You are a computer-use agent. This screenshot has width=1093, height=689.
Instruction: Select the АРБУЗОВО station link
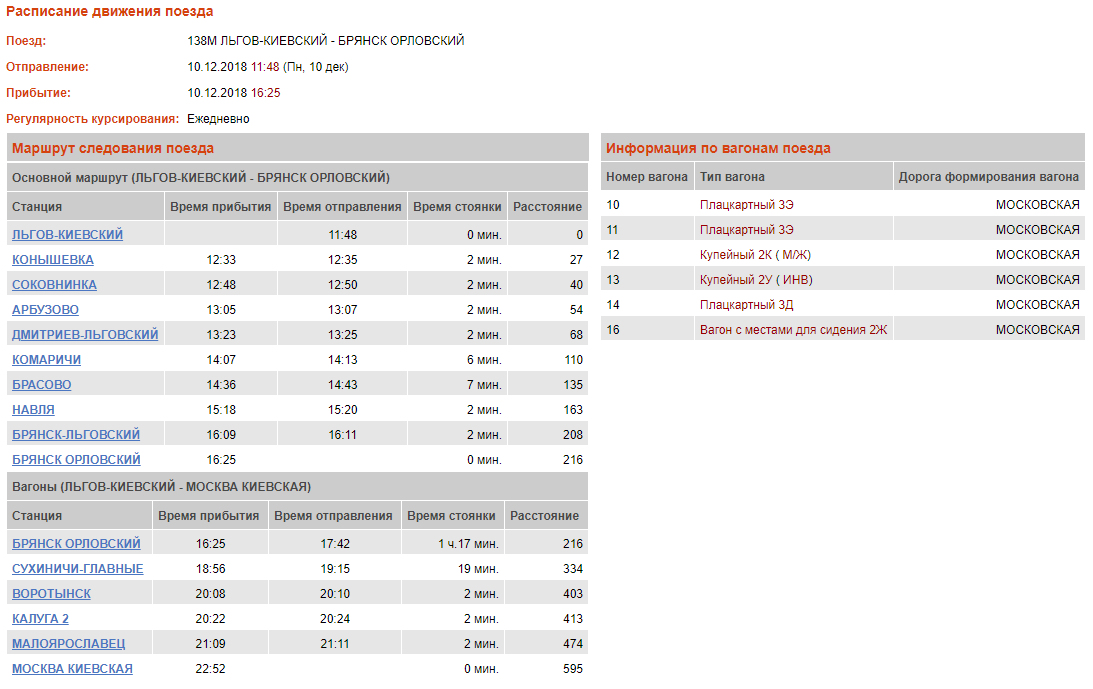pos(45,310)
